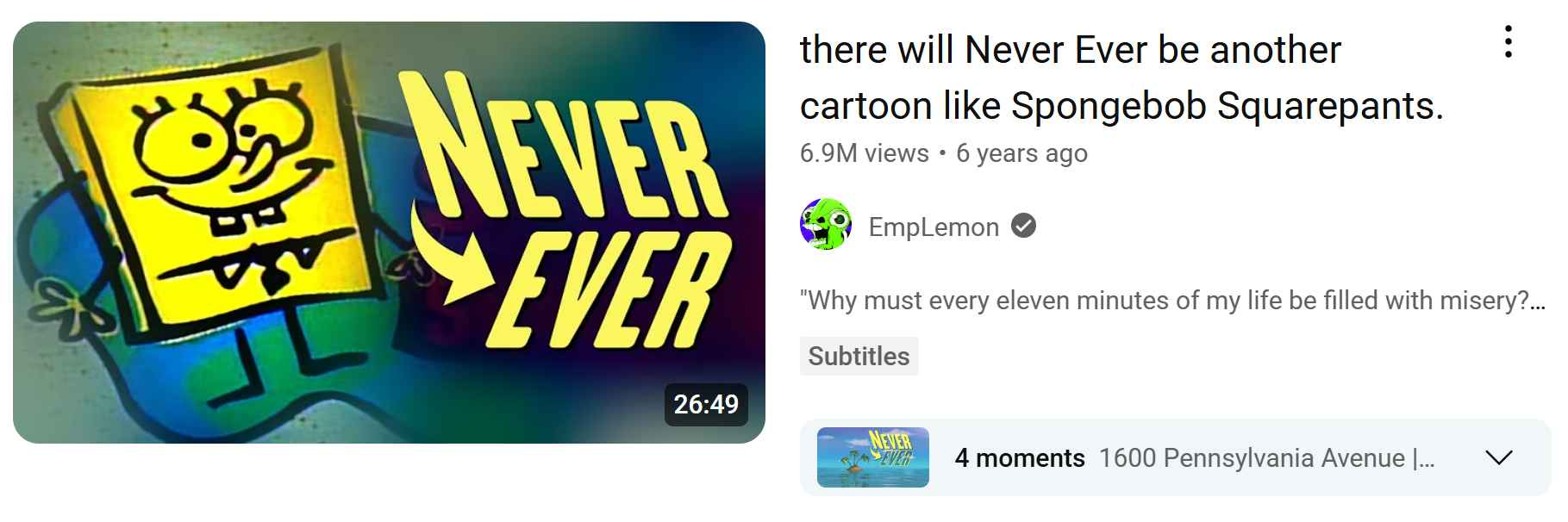Open the Never Ever video thumbnail
This screenshot has height=522, width=1568.
pos(389,233)
